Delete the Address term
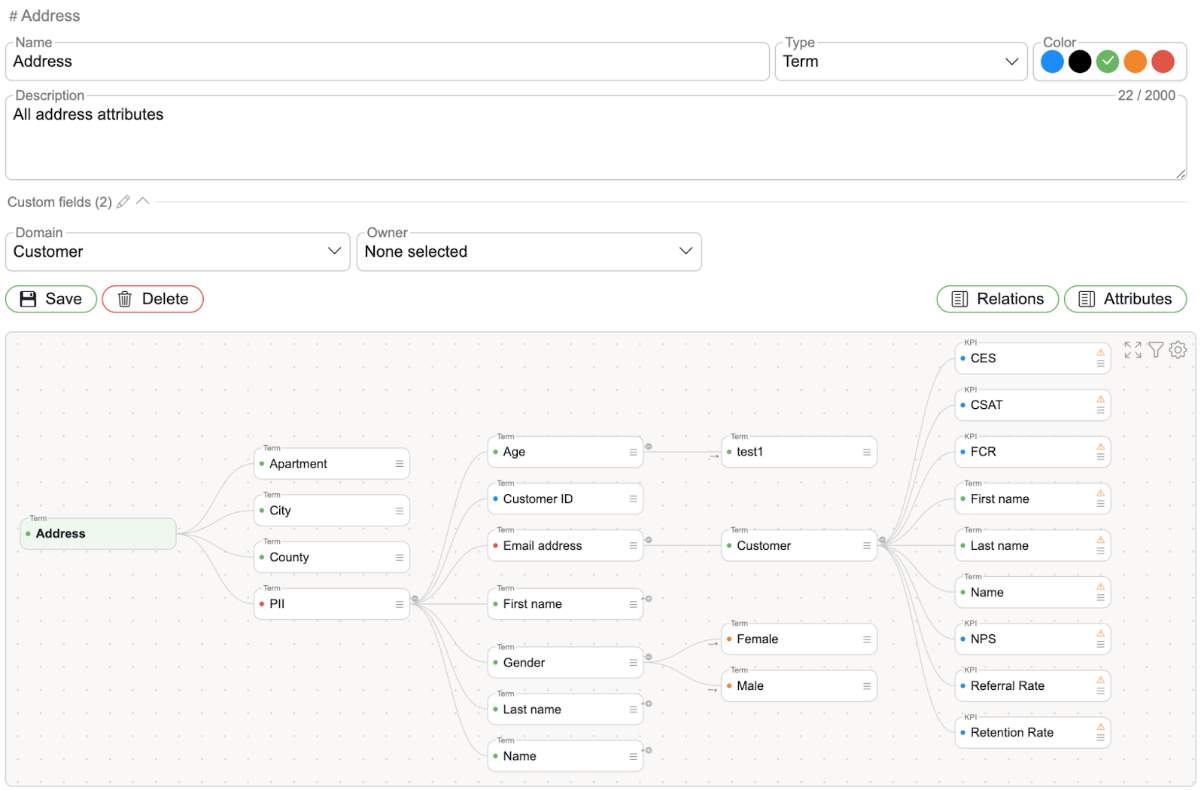 click(152, 299)
